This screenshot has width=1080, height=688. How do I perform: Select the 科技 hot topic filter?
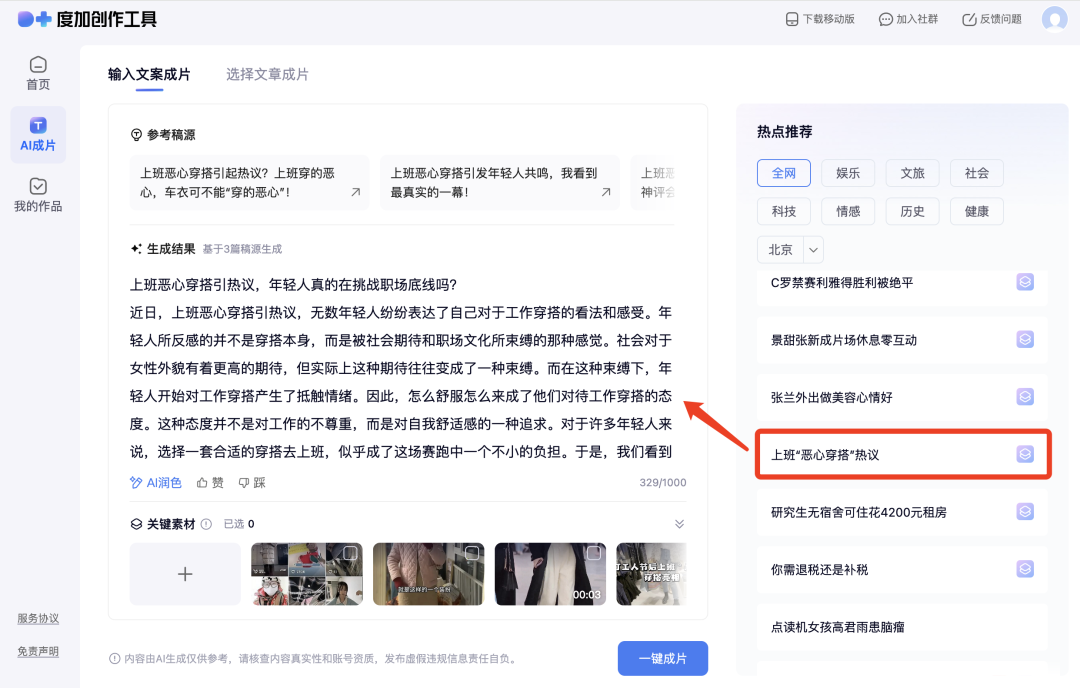(x=783, y=211)
